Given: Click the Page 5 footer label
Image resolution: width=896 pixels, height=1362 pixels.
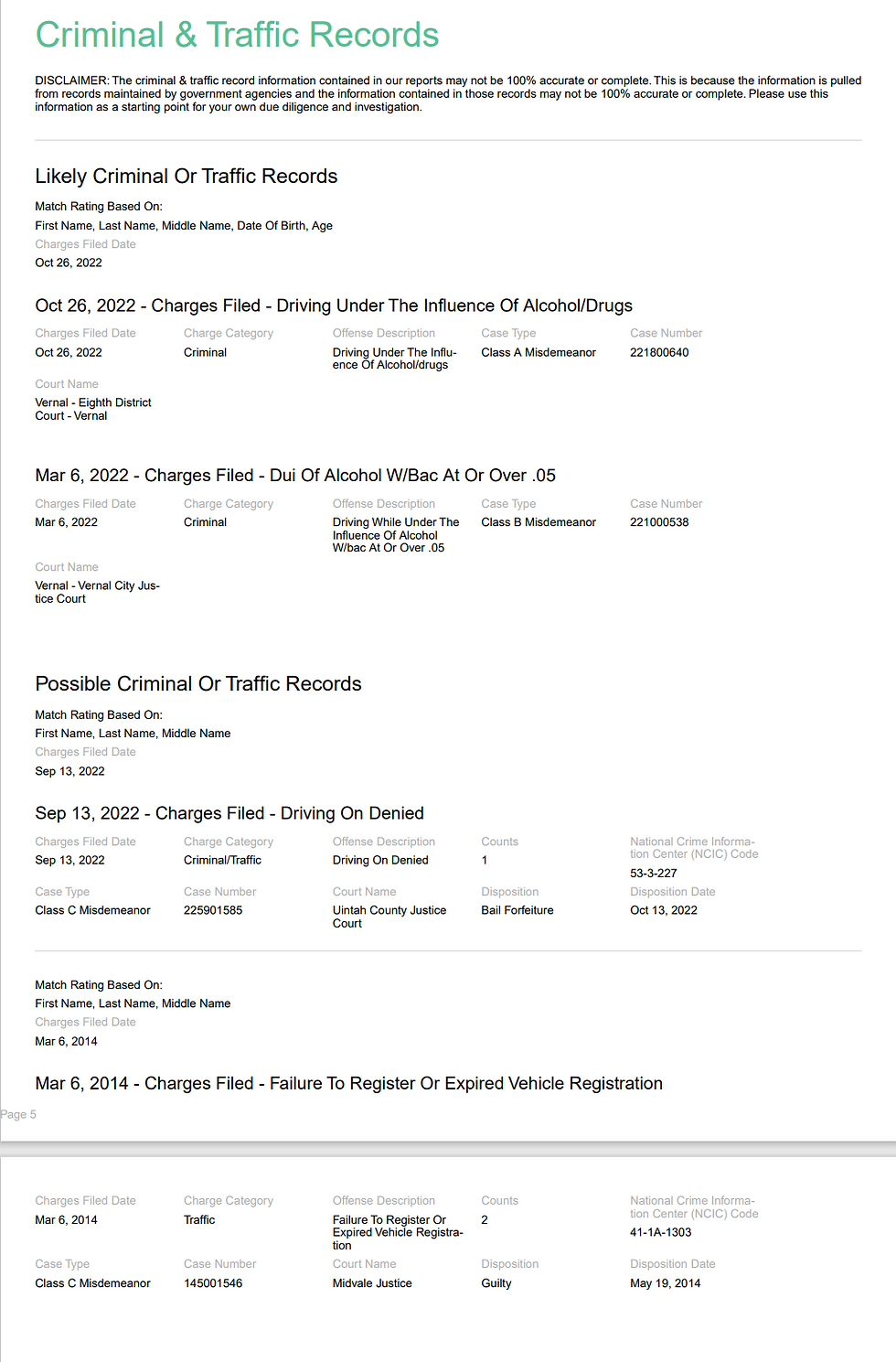Looking at the screenshot, I should pyautogui.click(x=18, y=1114).
